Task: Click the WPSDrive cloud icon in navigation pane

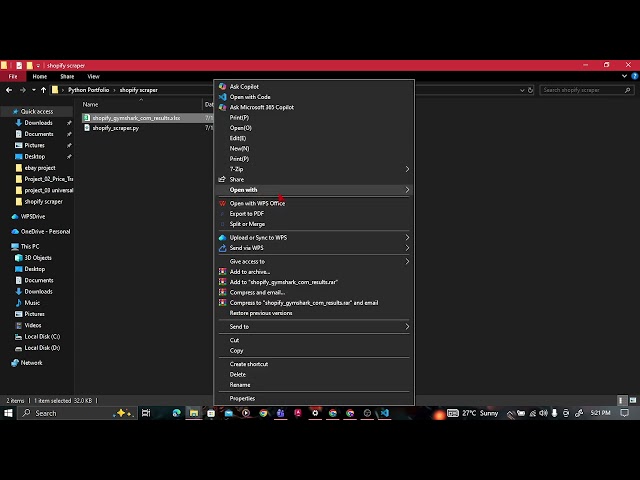Action: (x=15, y=217)
